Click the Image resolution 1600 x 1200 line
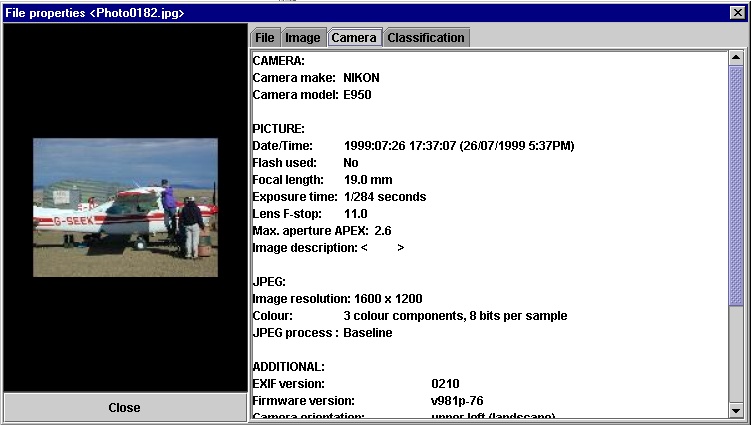The width and height of the screenshot is (751, 425). [337, 299]
